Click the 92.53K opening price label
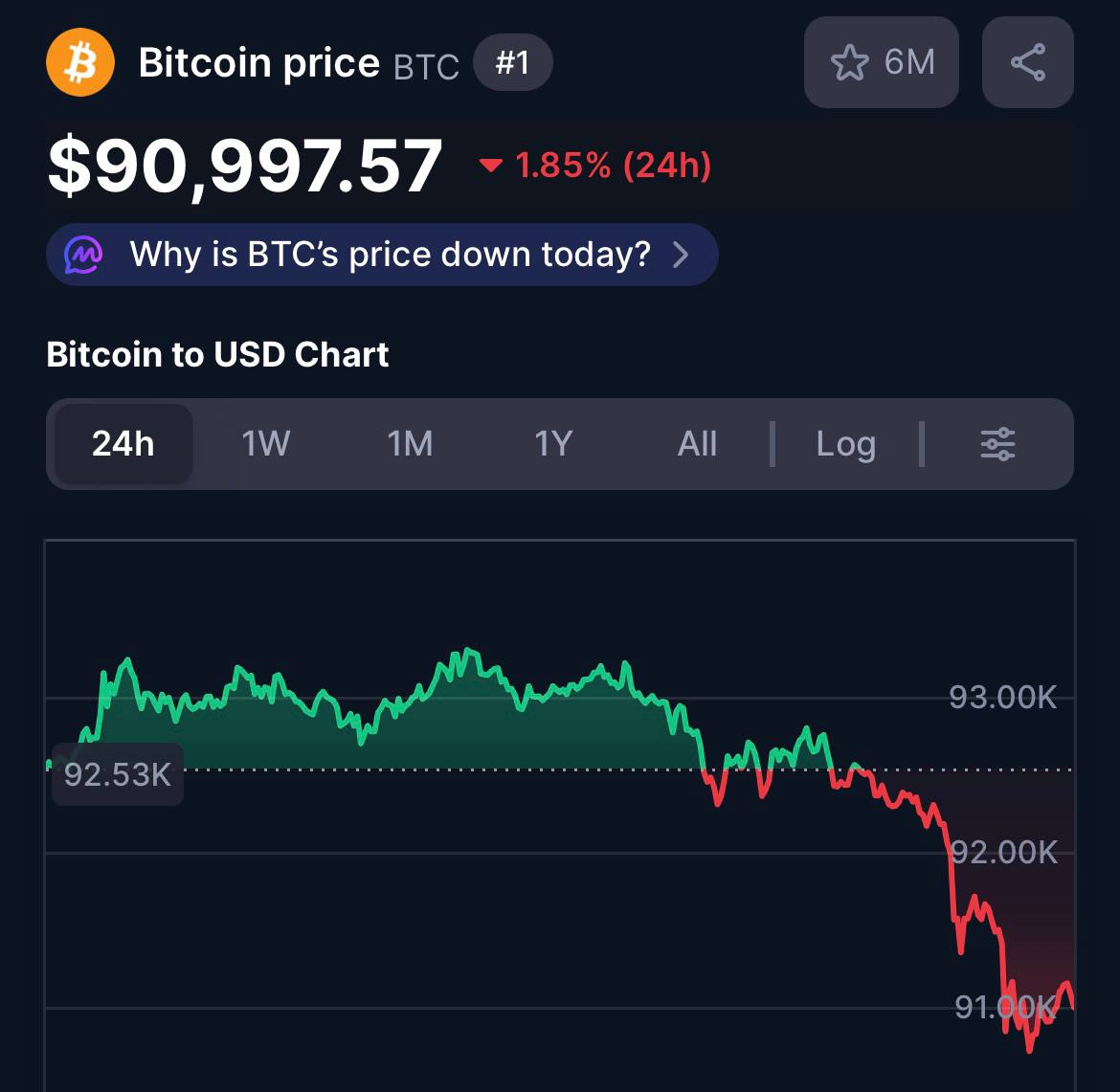Image resolution: width=1120 pixels, height=1092 pixels. [x=117, y=773]
